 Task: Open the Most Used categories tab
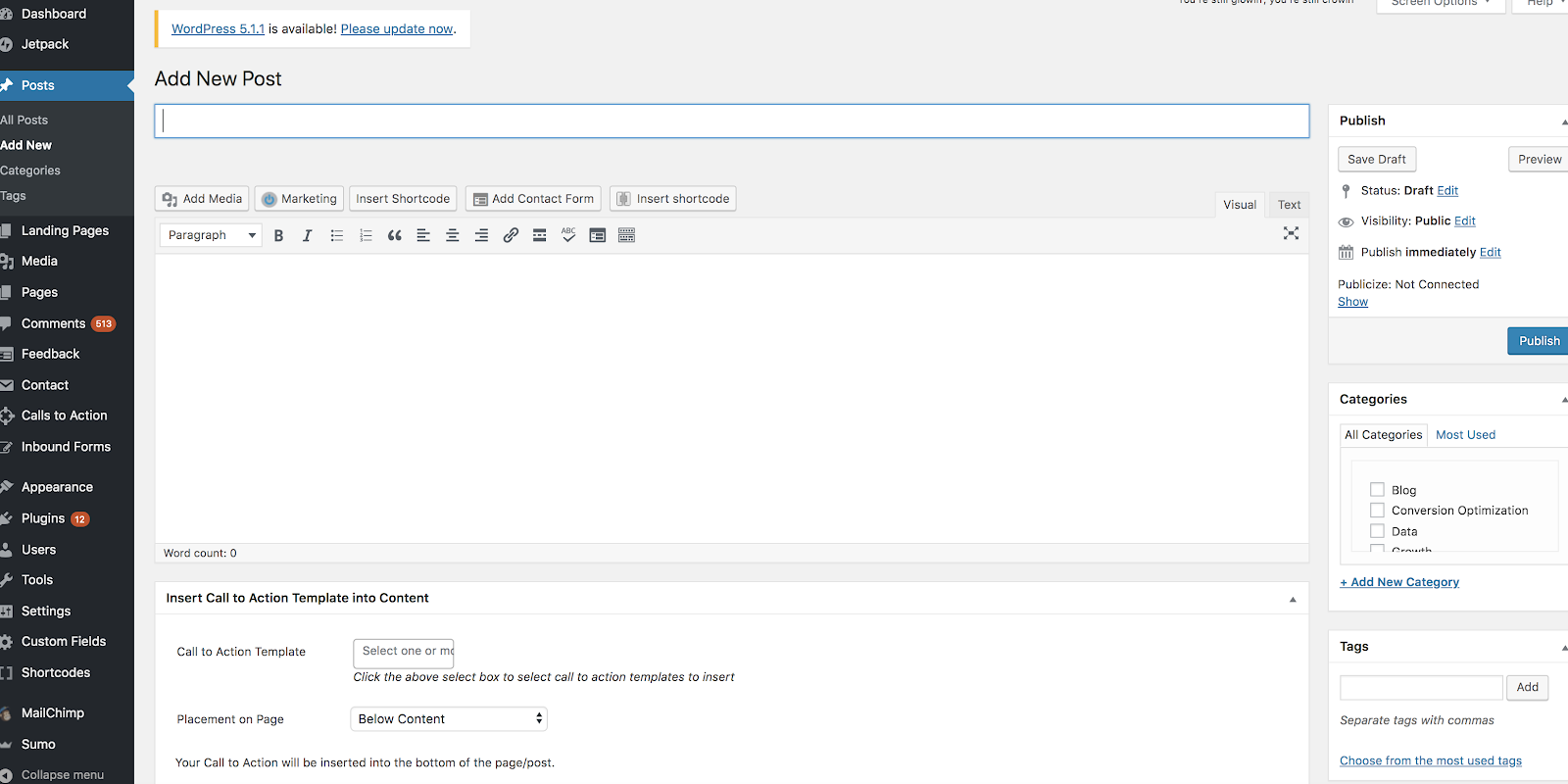pos(1465,435)
